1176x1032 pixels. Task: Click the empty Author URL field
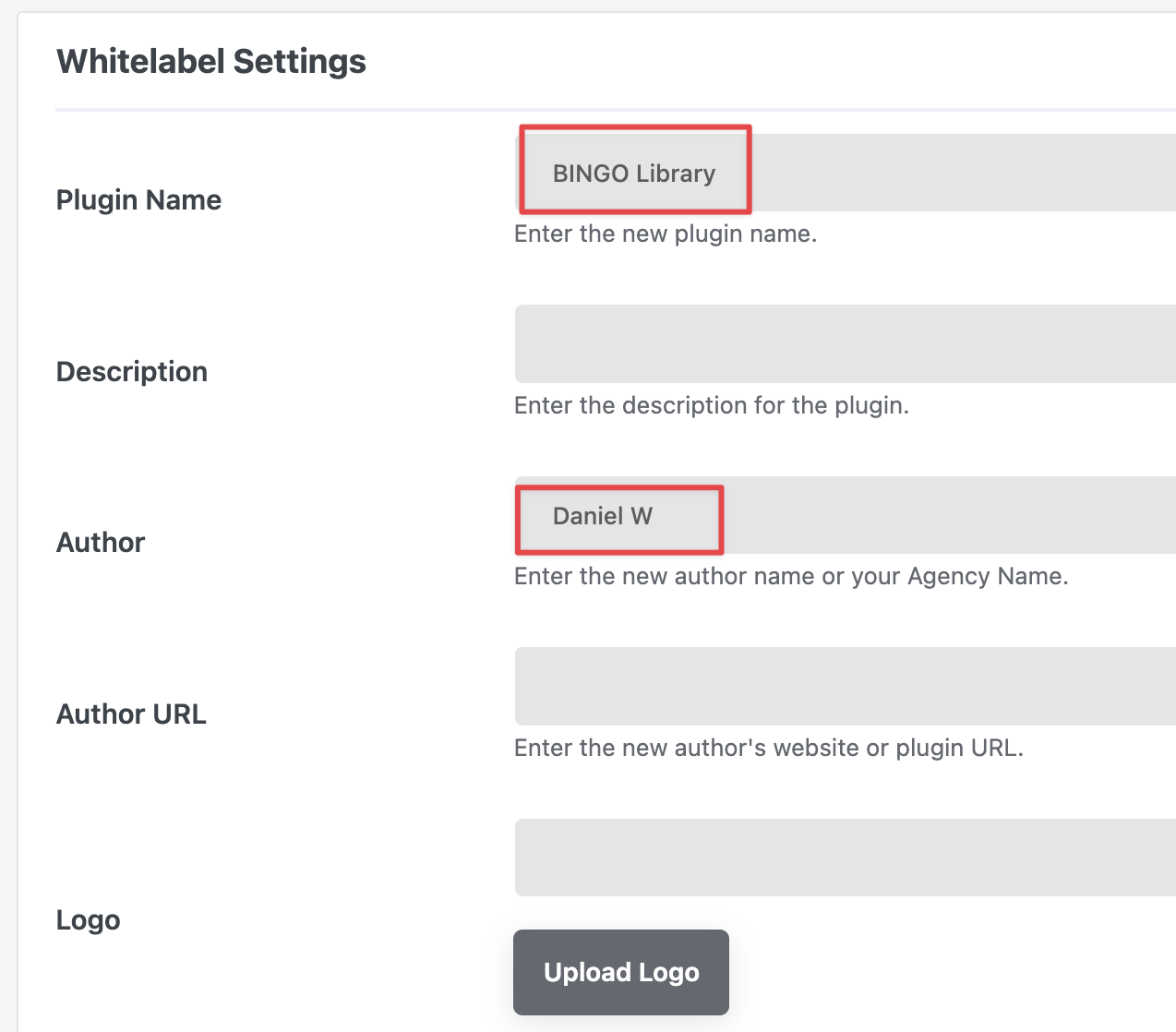pyautogui.click(x=845, y=686)
